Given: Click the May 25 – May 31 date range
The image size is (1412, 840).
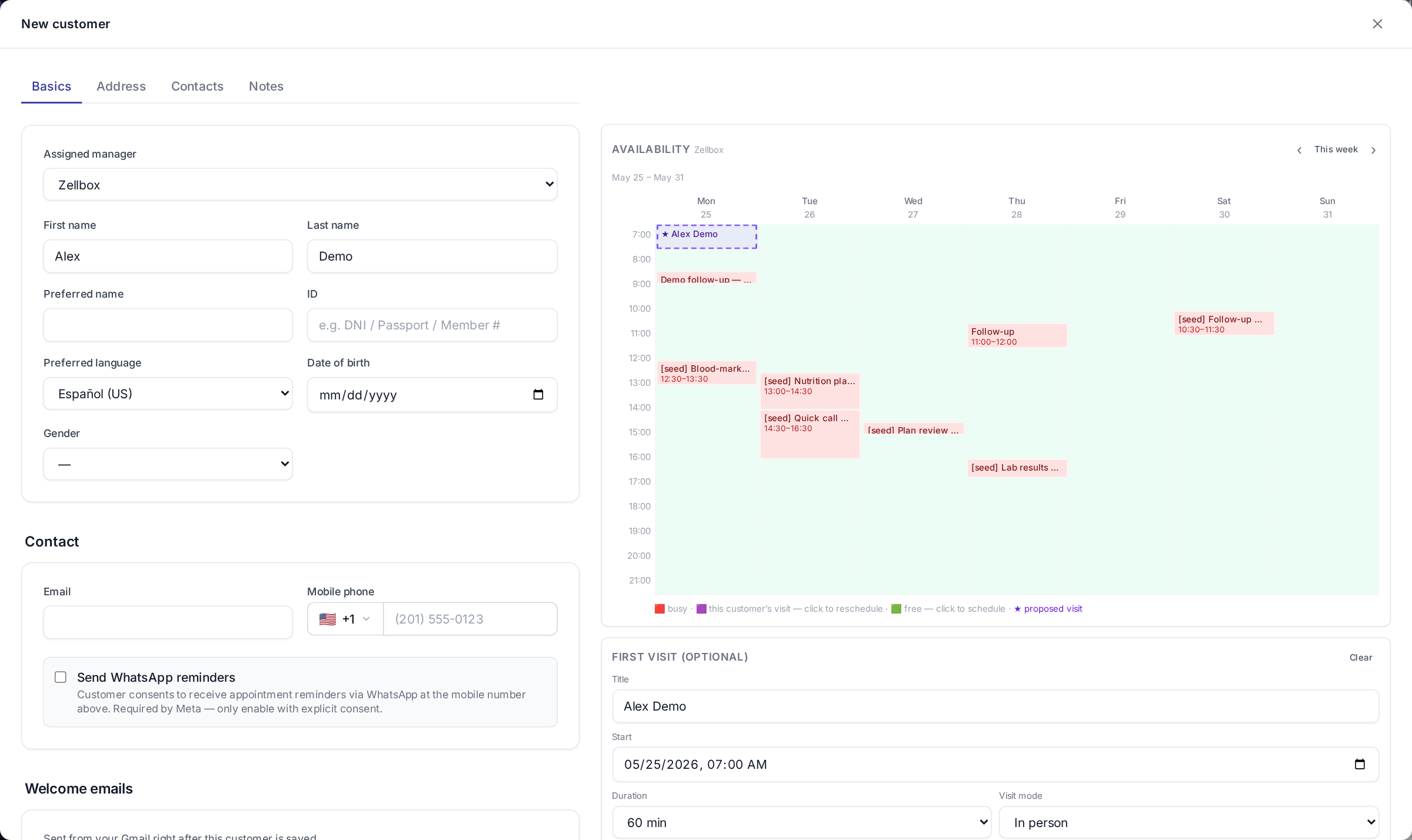Looking at the screenshot, I should point(648,178).
